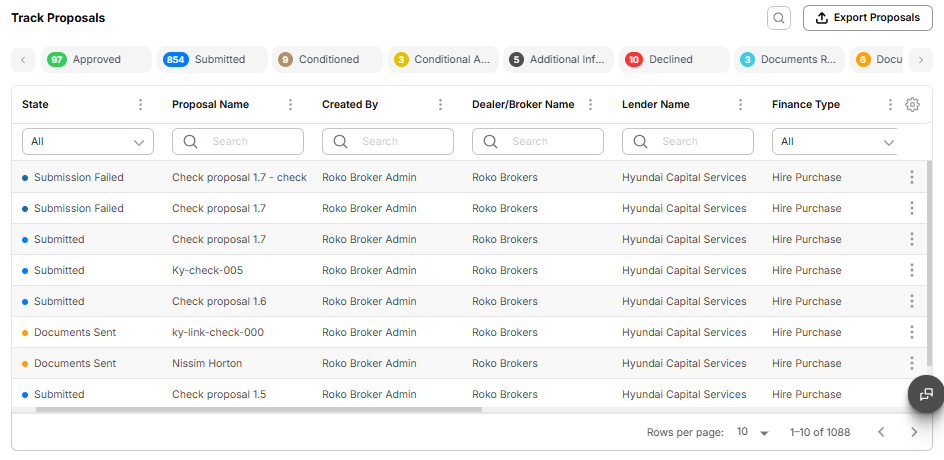Click the State column header
Image resolution: width=944 pixels, height=460 pixels.
coord(35,105)
